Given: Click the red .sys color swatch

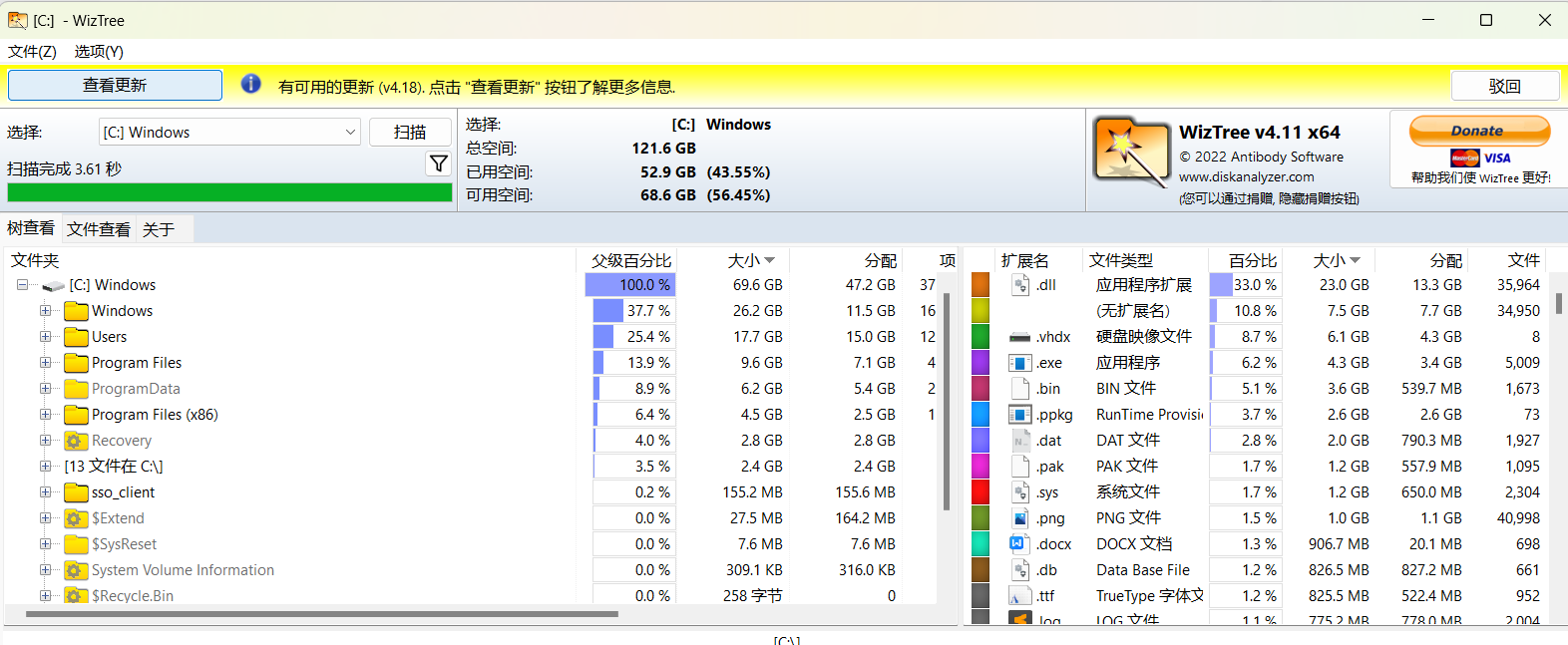Looking at the screenshot, I should pyautogui.click(x=980, y=492).
